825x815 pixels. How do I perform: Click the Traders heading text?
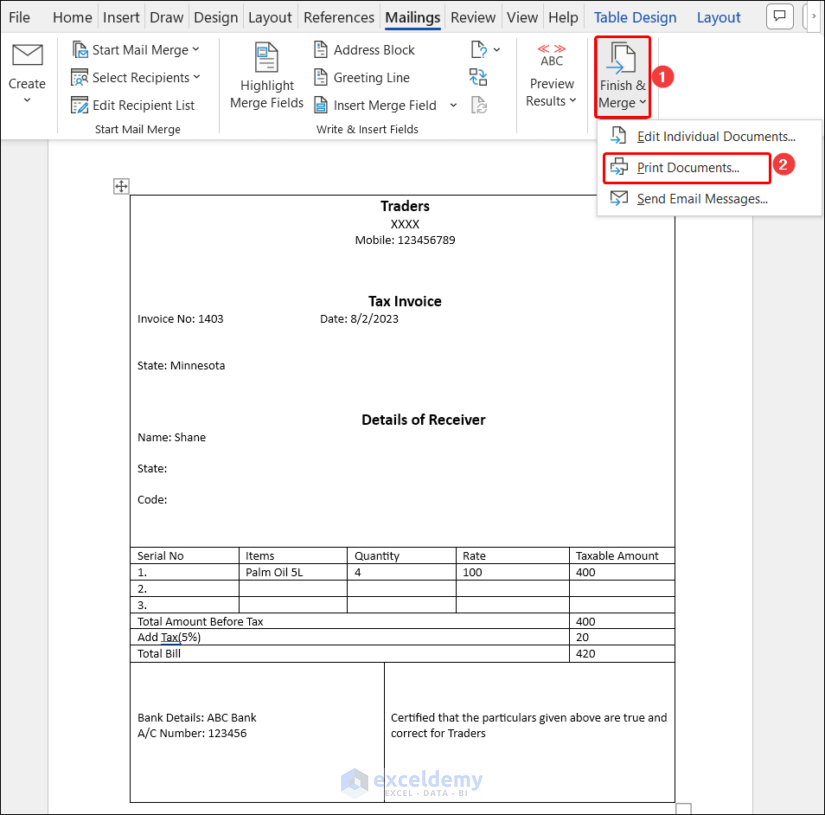click(405, 206)
